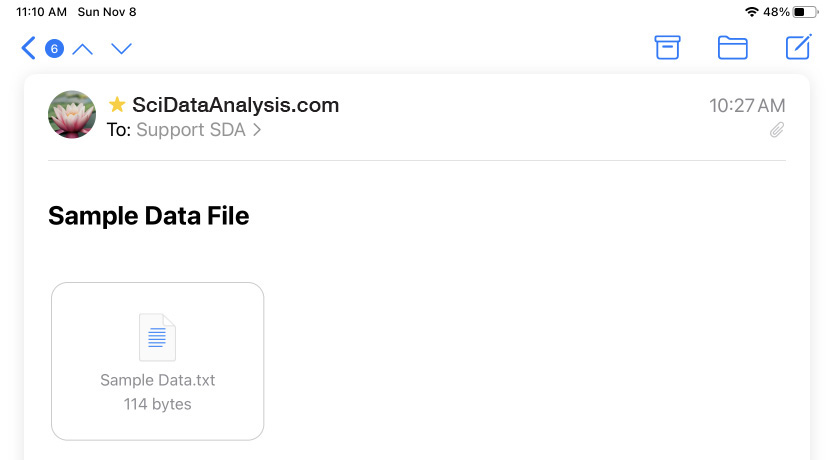
Task: Expand recipient details chevron next to Support SDA
Action: [257, 130]
